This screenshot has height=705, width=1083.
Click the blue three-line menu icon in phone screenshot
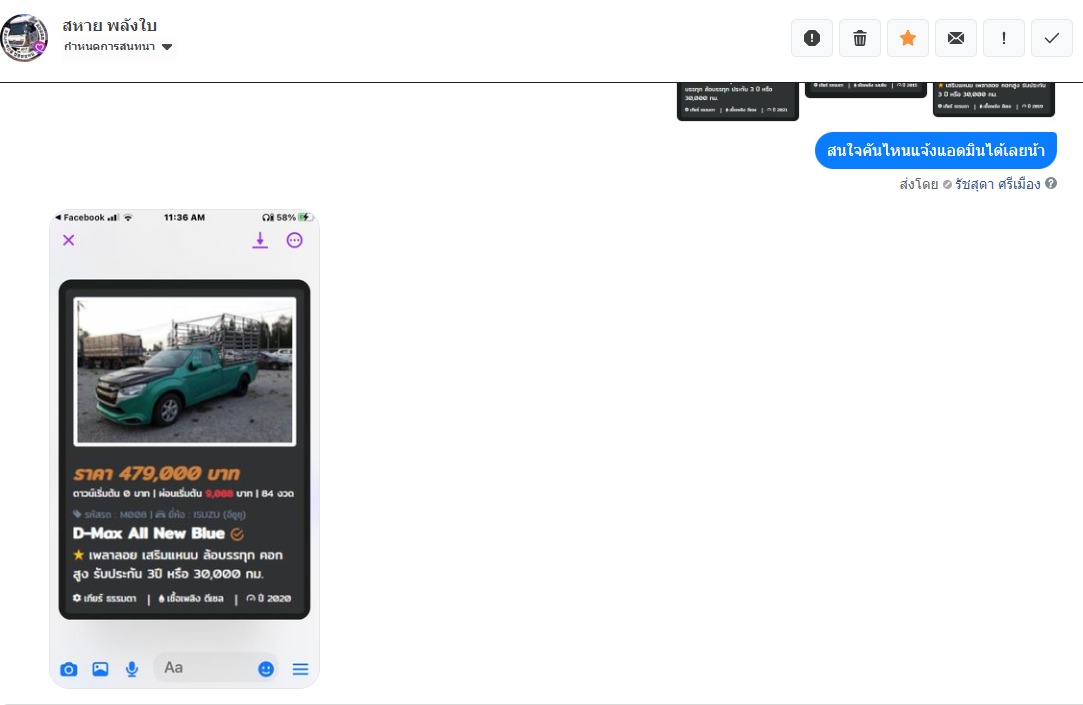coord(300,669)
